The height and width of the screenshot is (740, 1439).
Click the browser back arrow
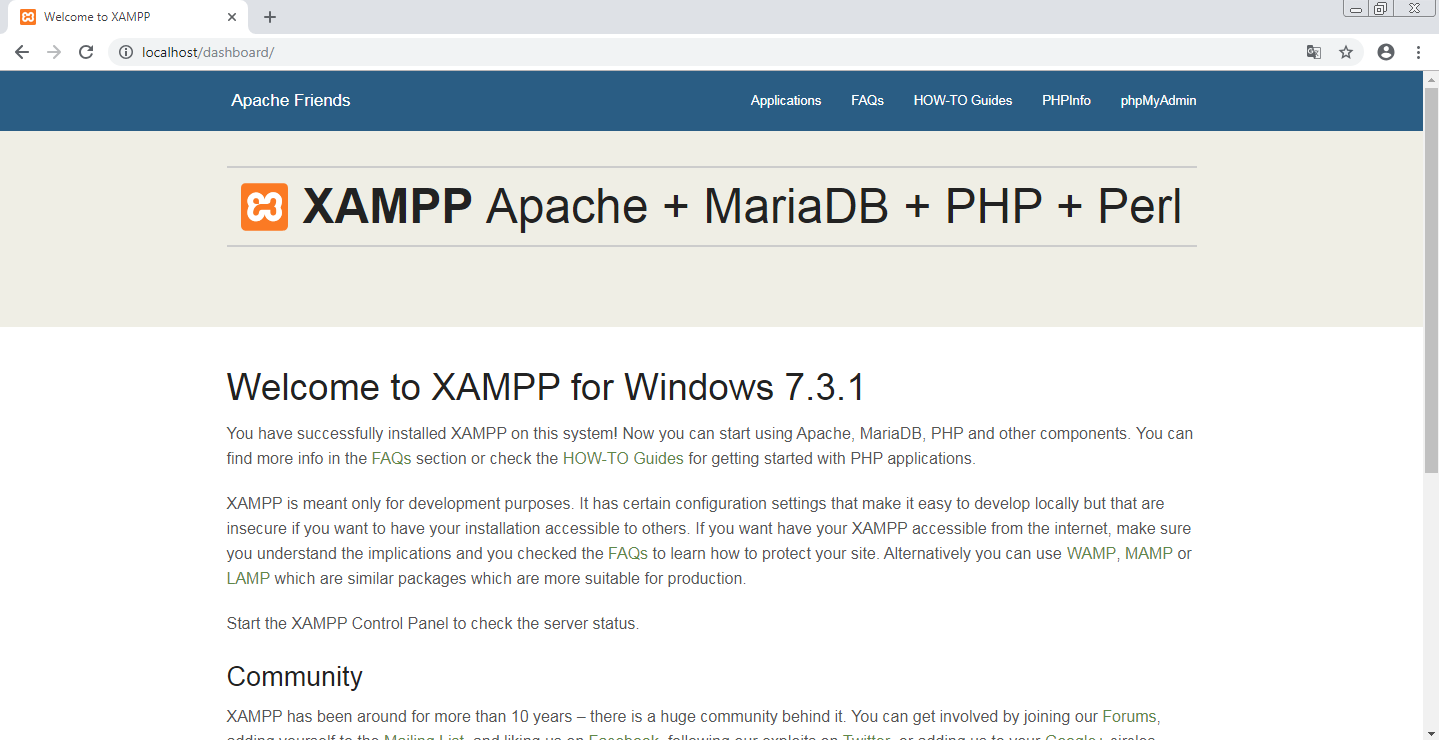[x=21, y=52]
